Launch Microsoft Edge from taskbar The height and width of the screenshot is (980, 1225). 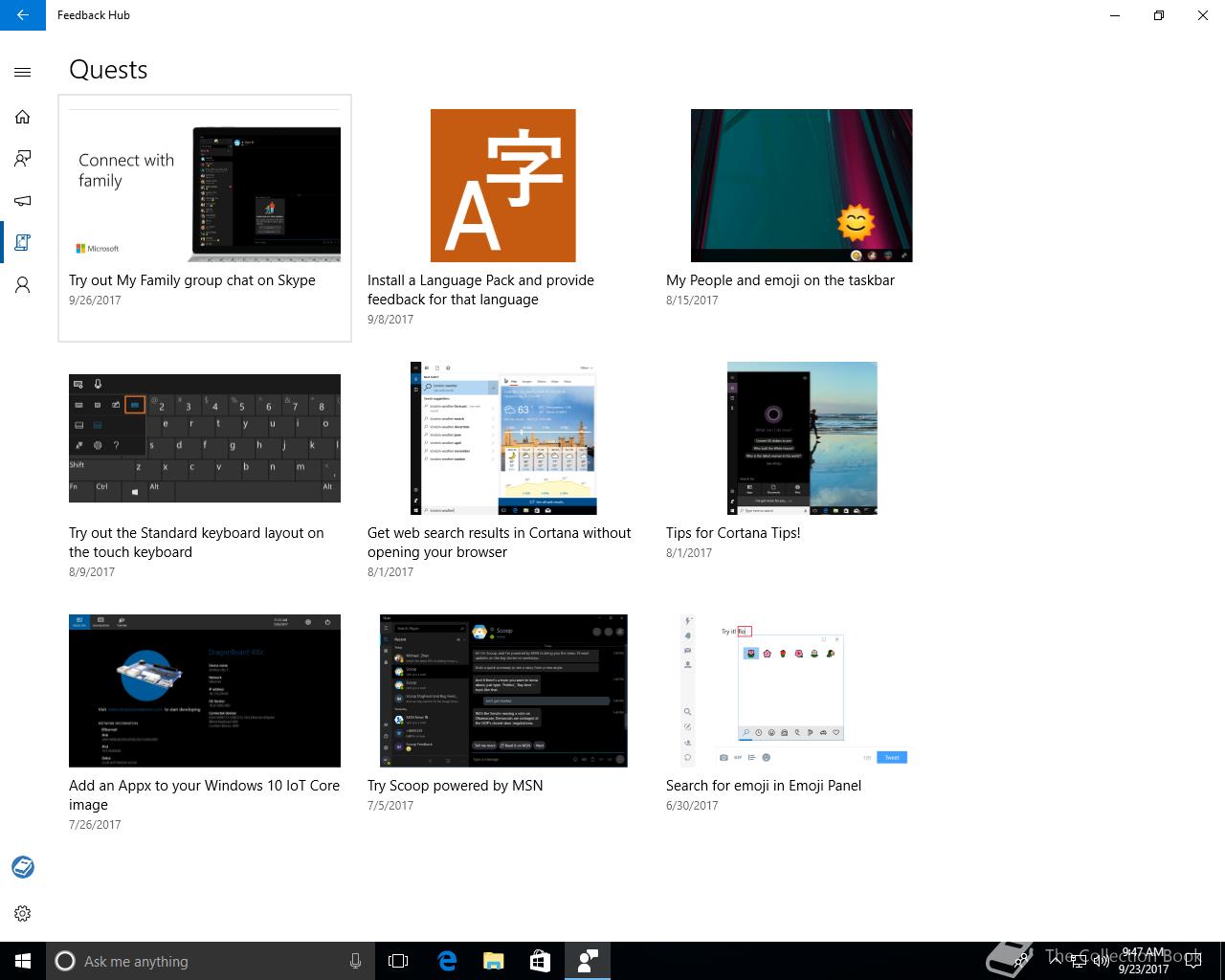click(447, 961)
